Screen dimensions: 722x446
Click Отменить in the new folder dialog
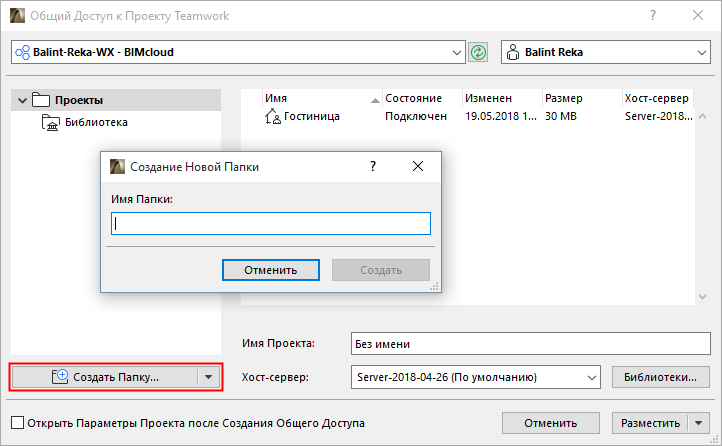point(270,270)
